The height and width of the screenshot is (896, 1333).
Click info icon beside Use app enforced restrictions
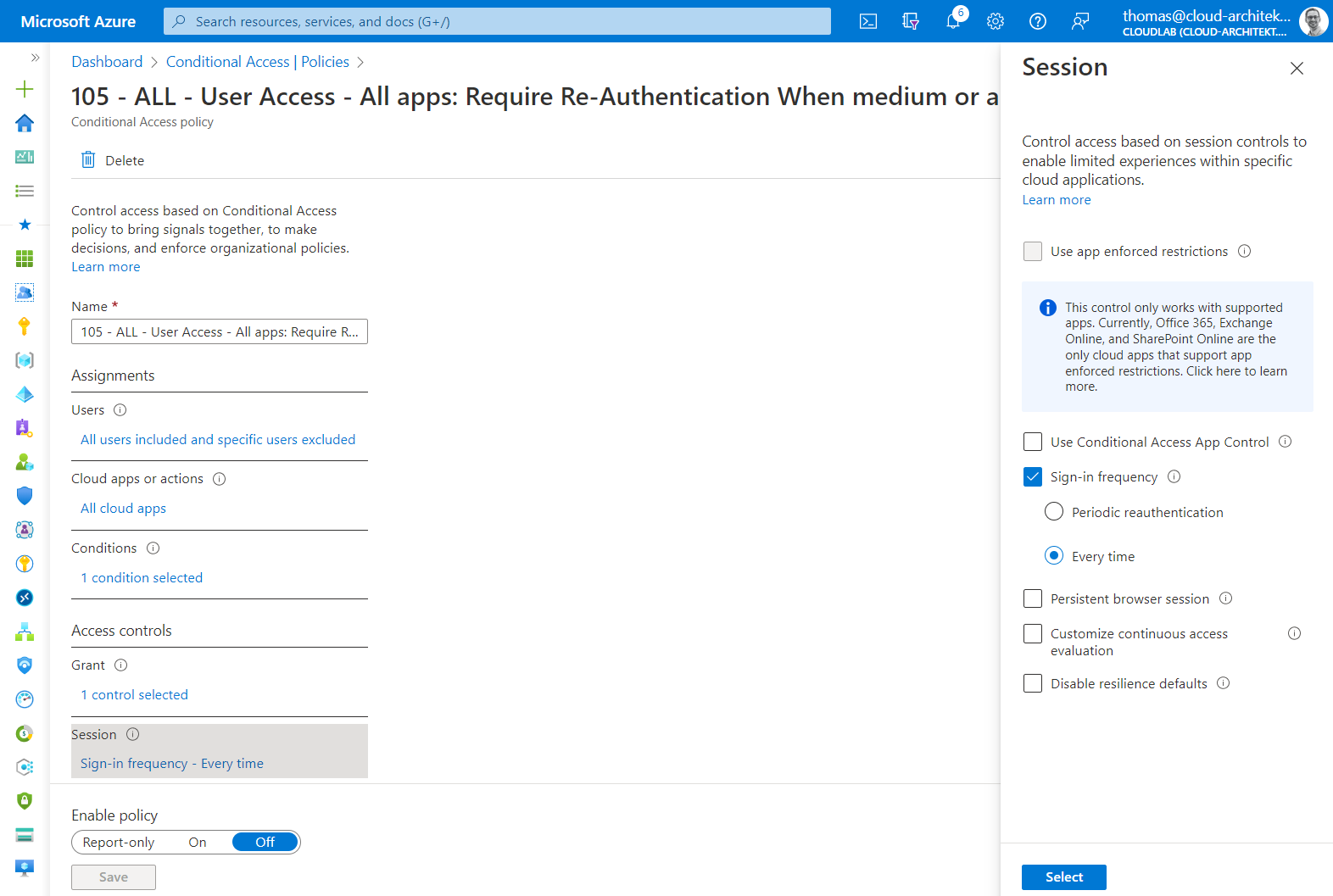(1245, 251)
